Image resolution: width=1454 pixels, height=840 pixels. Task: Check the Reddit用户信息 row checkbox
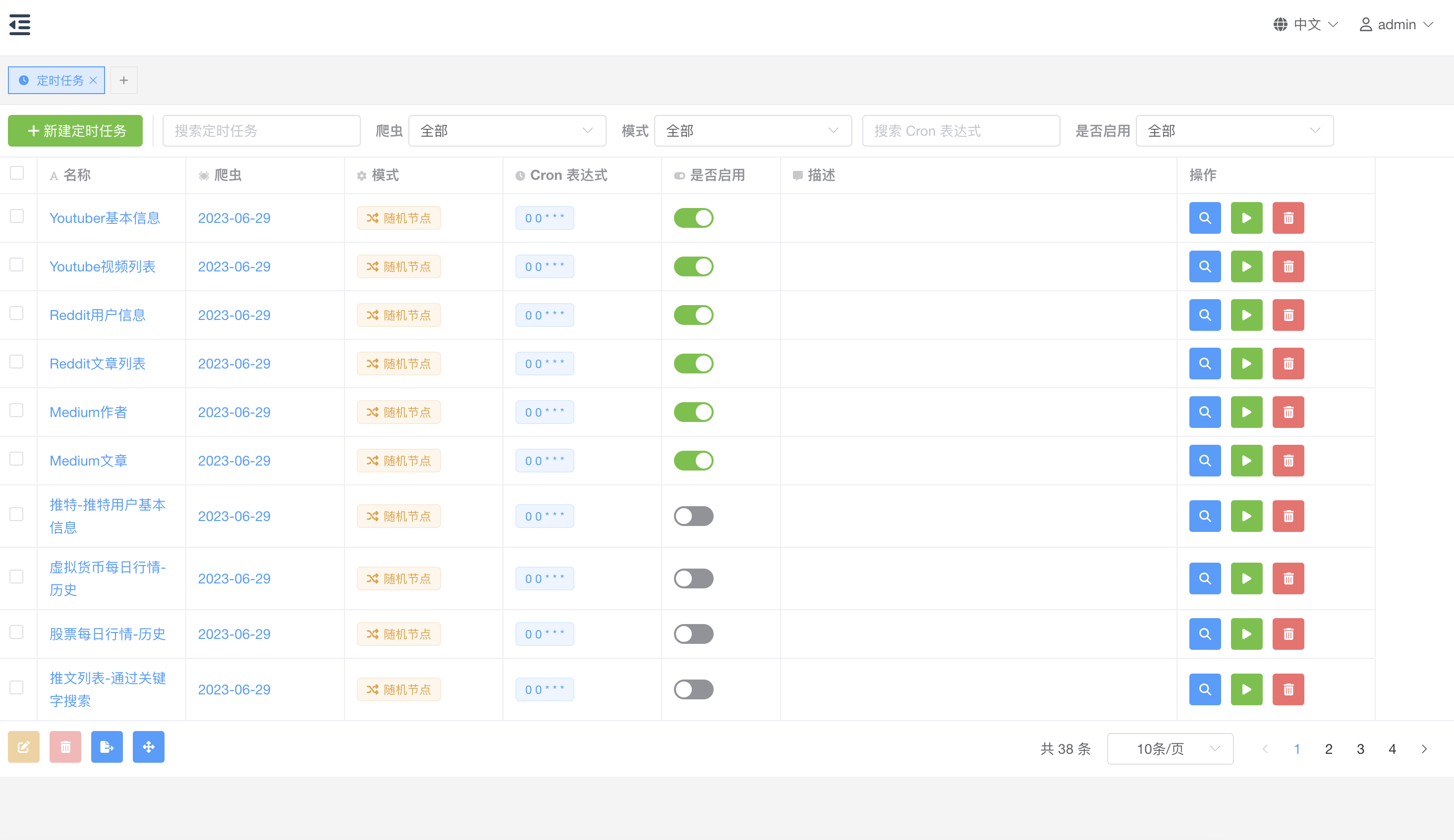tap(17, 313)
